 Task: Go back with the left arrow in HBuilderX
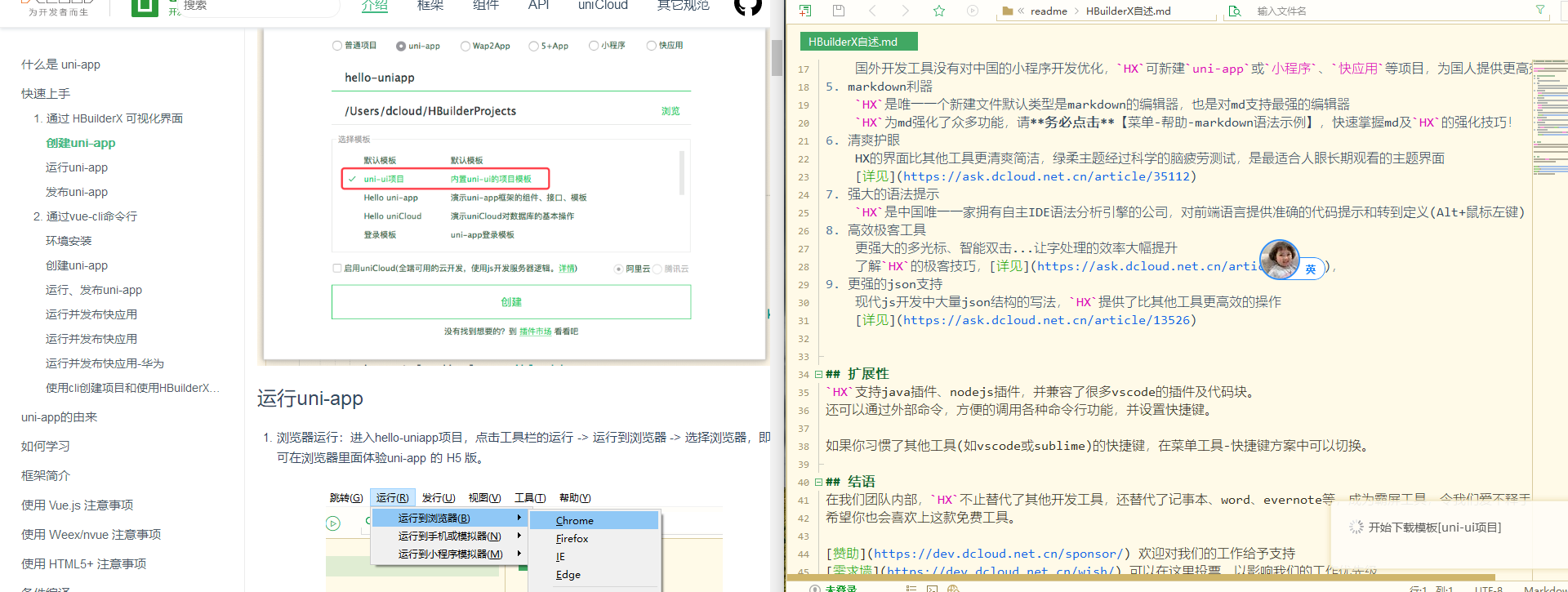click(x=872, y=11)
